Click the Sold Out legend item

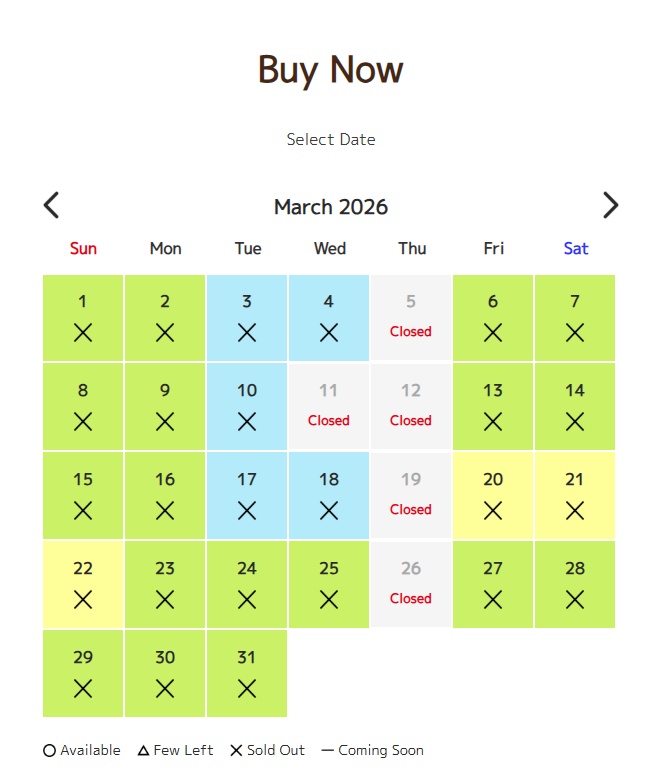[267, 750]
